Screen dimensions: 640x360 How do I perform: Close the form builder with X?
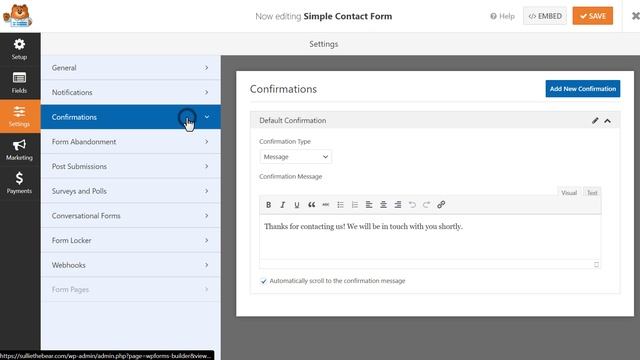[x=635, y=16]
